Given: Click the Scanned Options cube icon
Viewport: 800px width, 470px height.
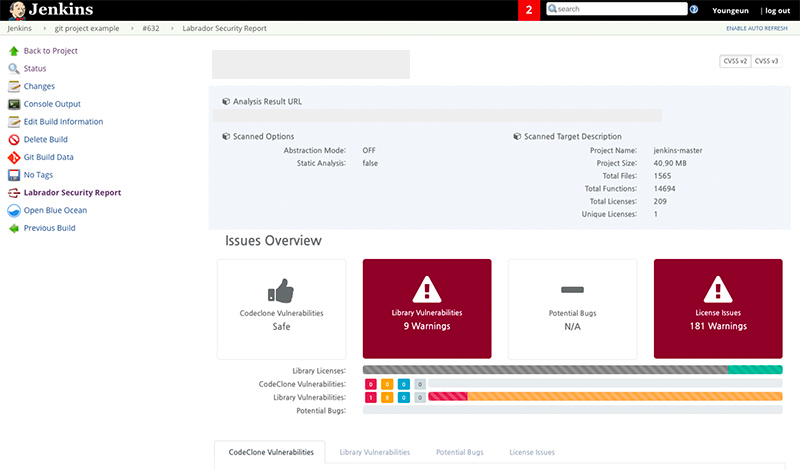Looking at the screenshot, I should 226,136.
